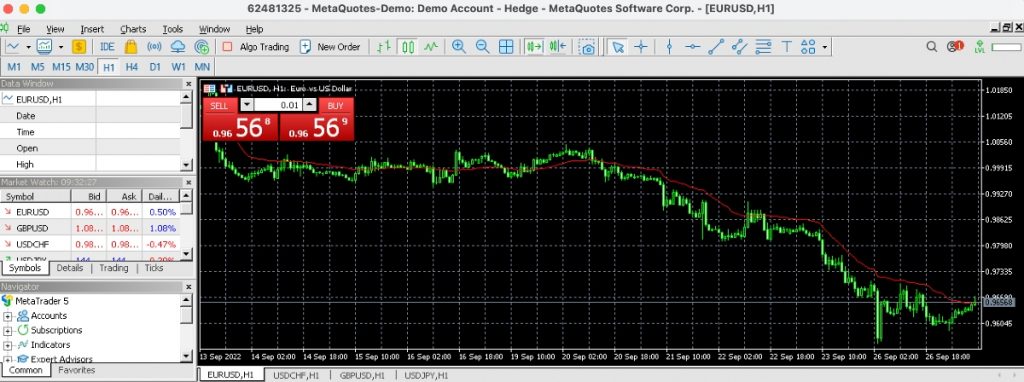Switch to the Ticks tab
The height and width of the screenshot is (382, 1024).
coord(154,268)
